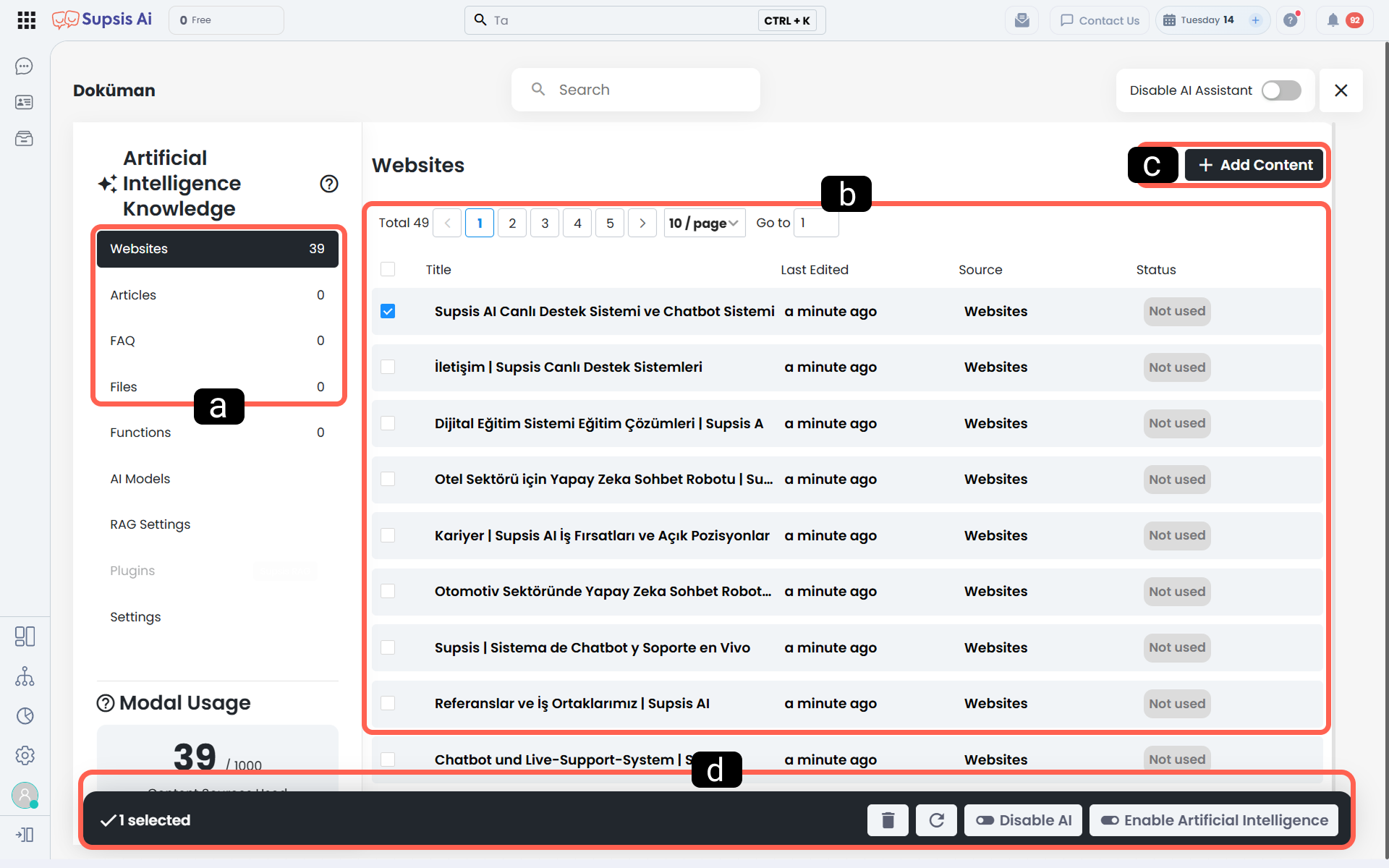Image resolution: width=1389 pixels, height=868 pixels.
Task: Click the Add Content button
Action: [x=1254, y=165]
